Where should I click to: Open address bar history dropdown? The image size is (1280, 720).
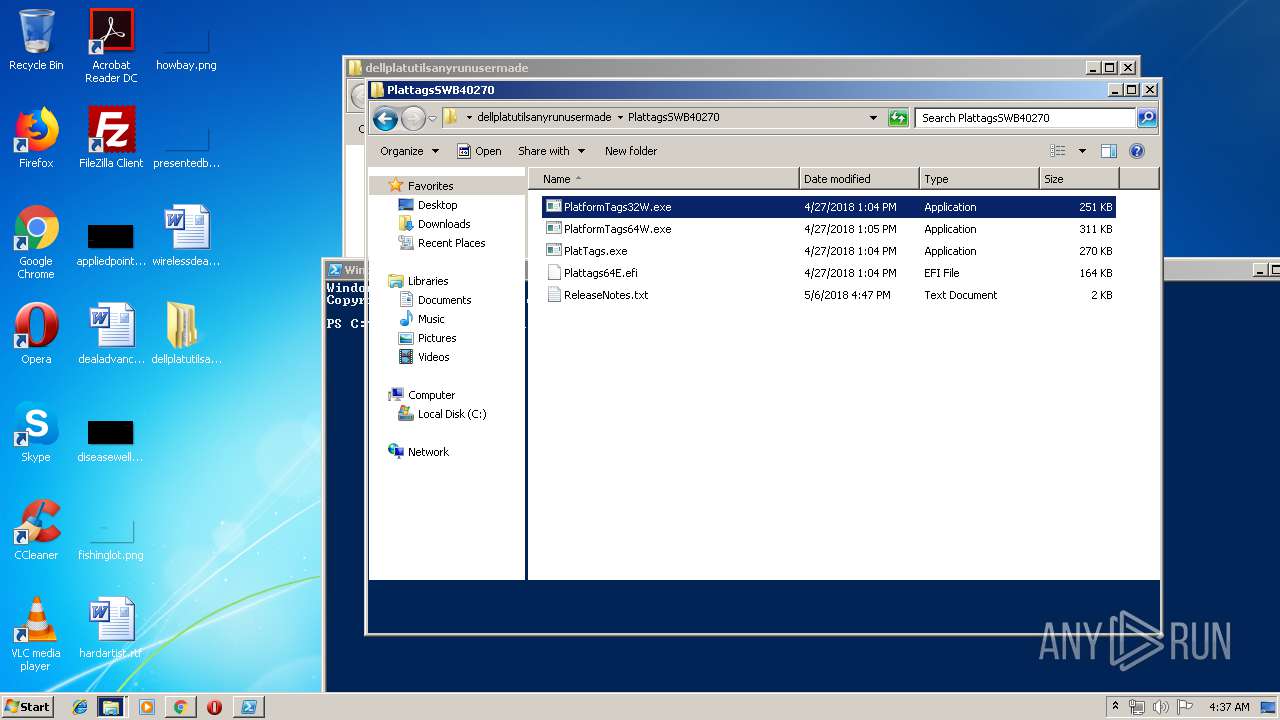click(x=875, y=118)
